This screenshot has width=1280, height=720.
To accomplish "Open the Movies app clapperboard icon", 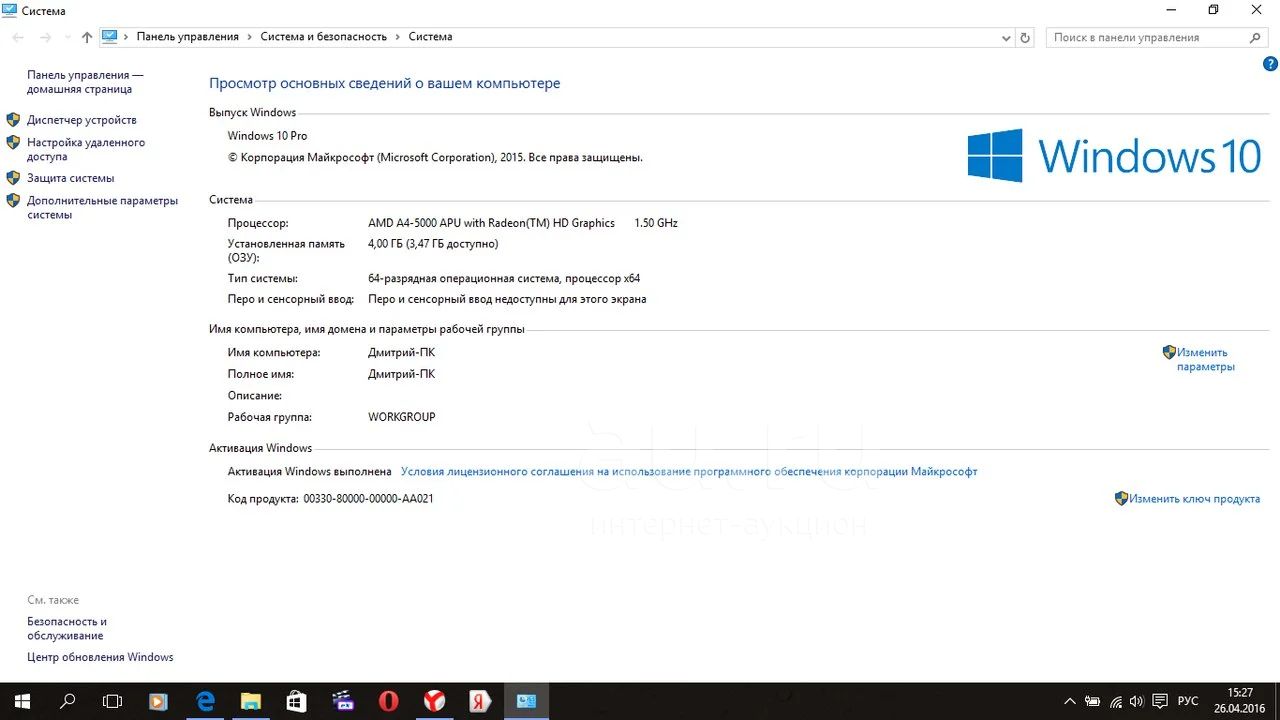I will point(342,701).
